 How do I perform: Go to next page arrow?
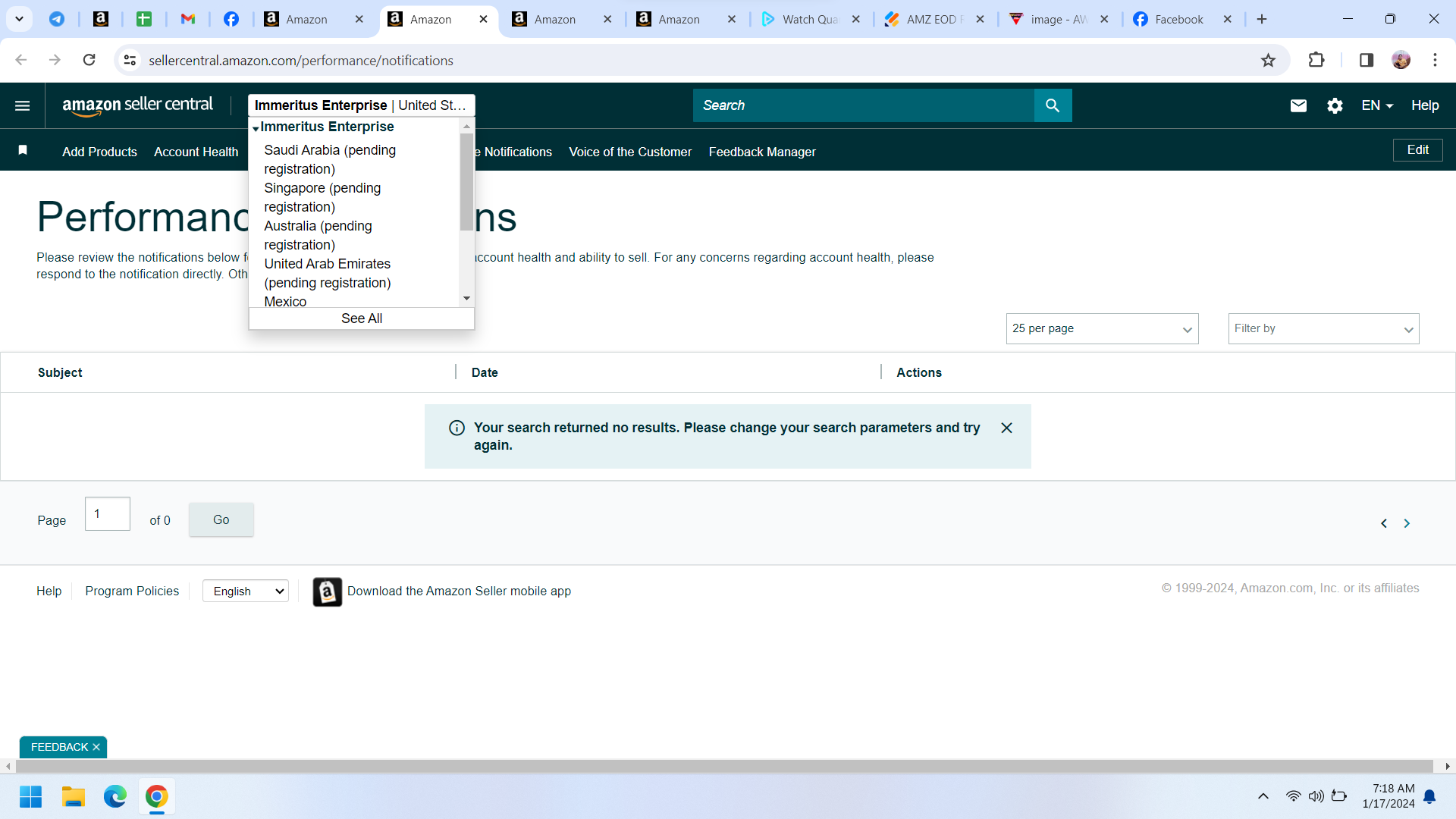click(1407, 523)
